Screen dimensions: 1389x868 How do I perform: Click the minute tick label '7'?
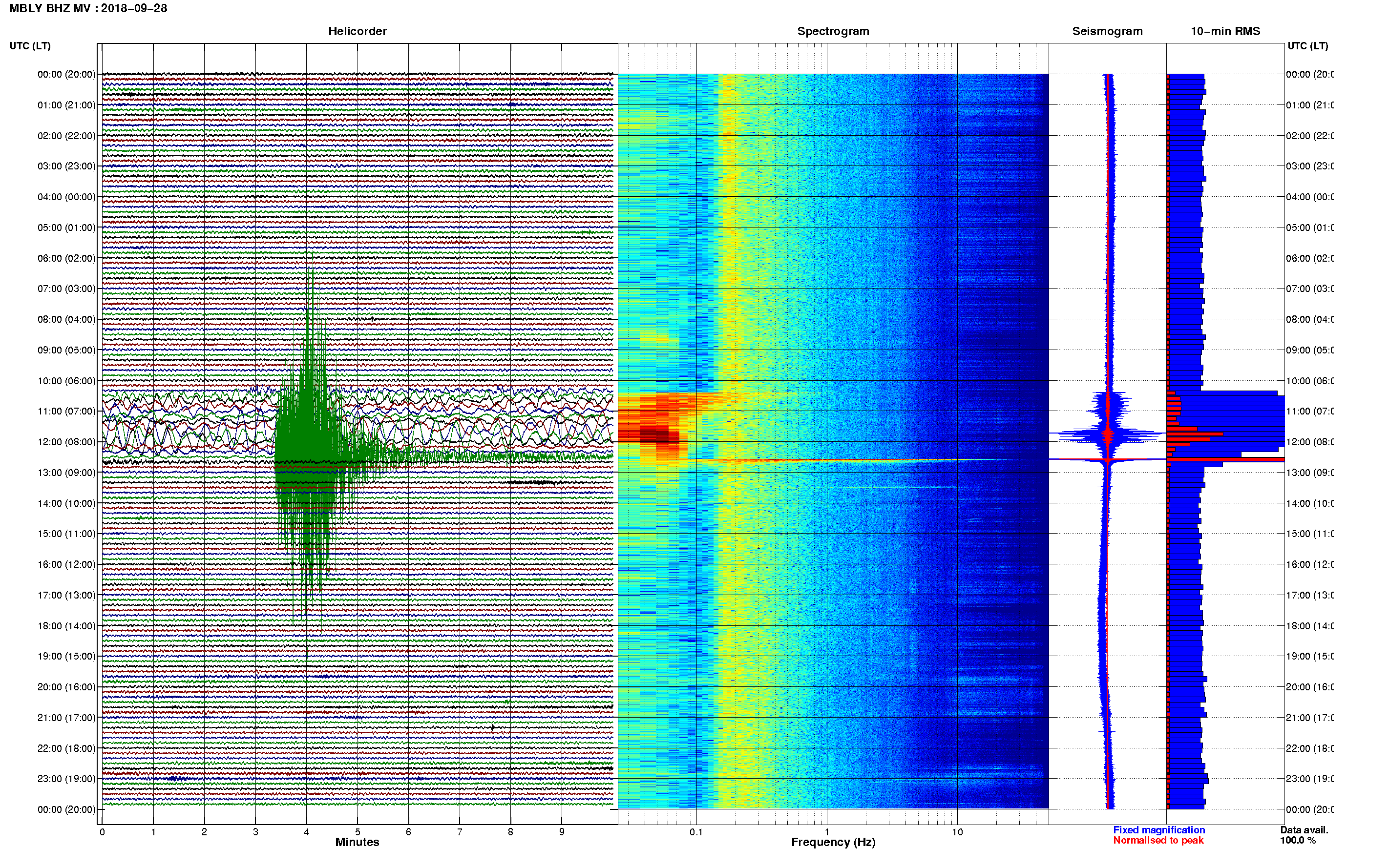(x=460, y=832)
